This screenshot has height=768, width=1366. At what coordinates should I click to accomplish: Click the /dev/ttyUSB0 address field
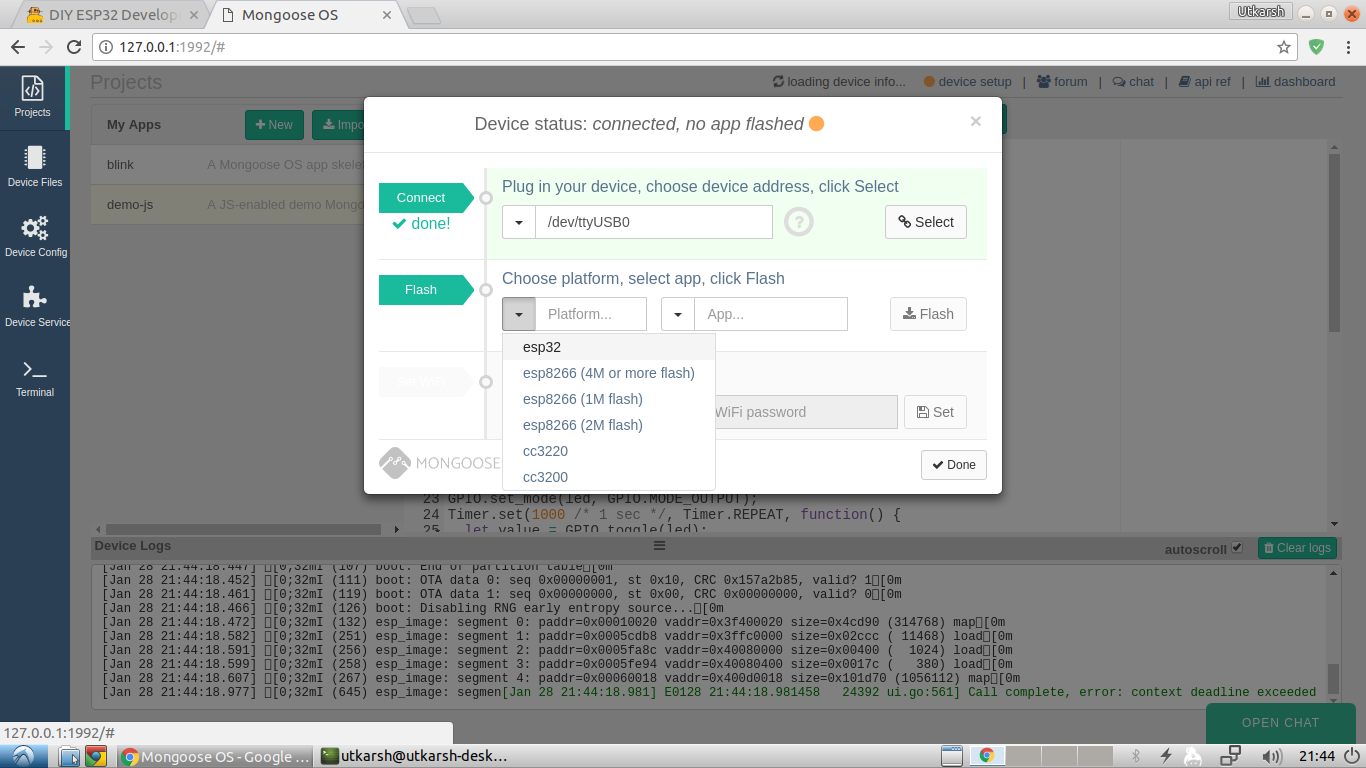(653, 222)
